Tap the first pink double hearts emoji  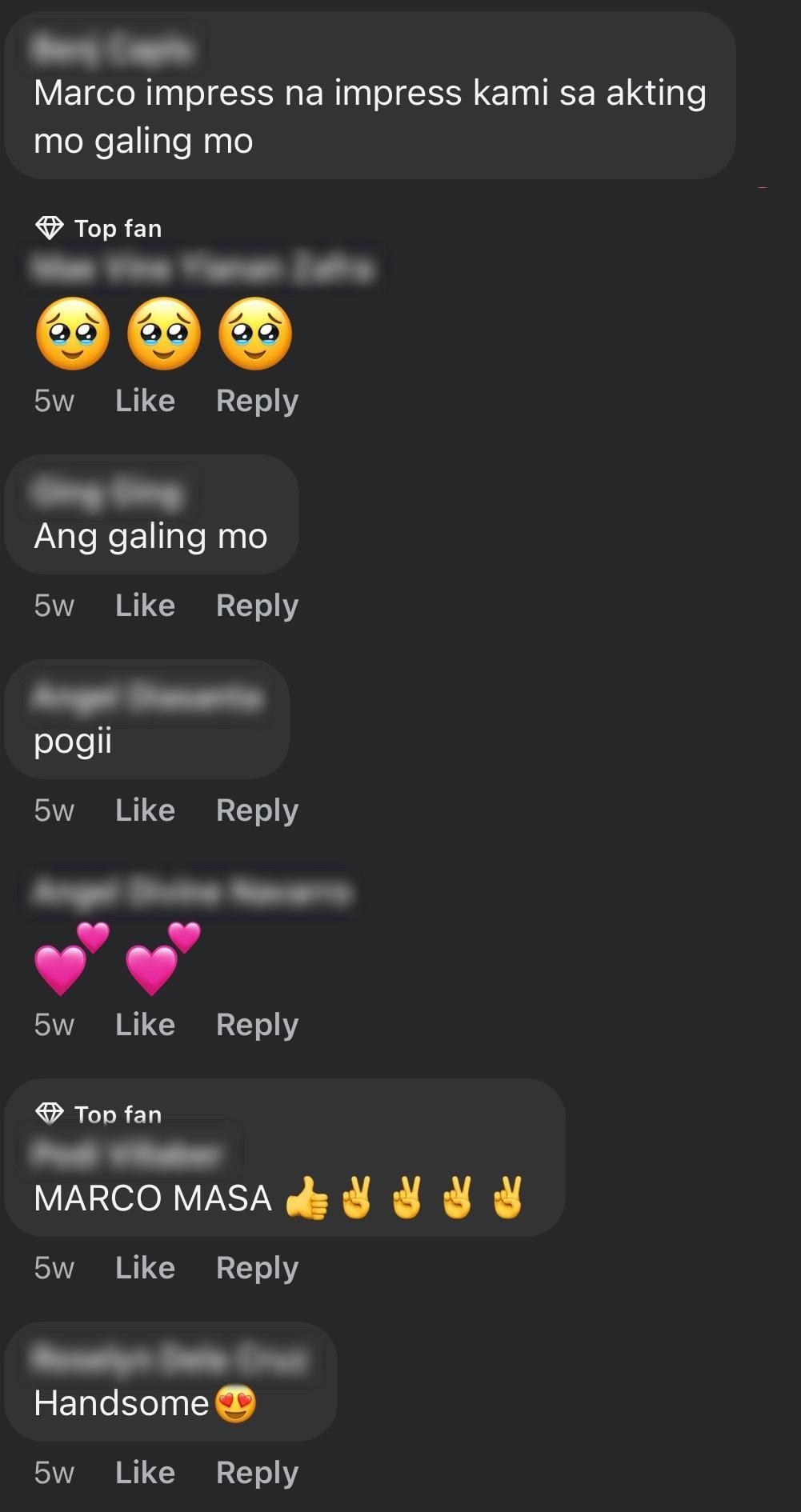tap(72, 958)
